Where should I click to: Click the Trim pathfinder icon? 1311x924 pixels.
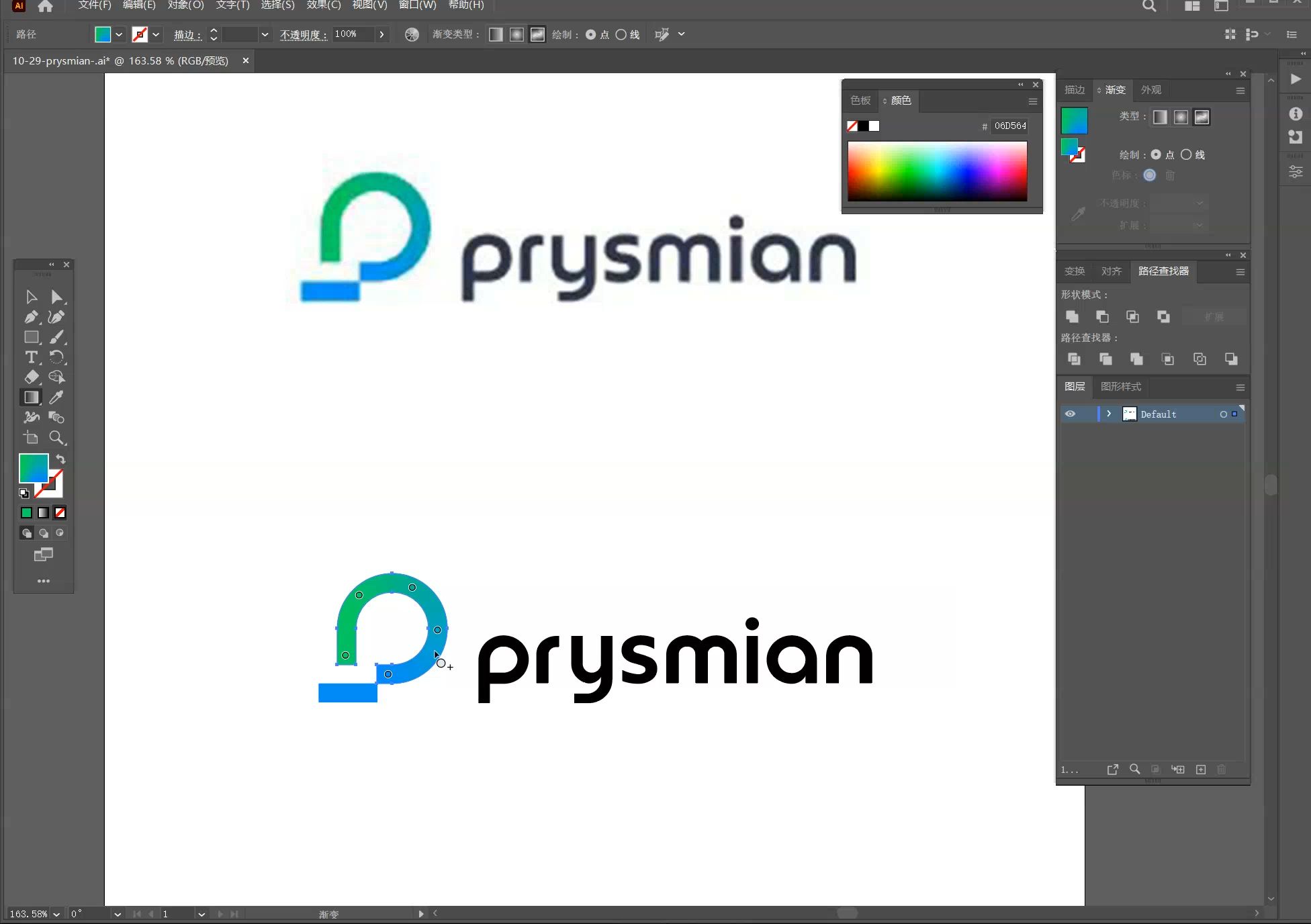coord(1105,359)
